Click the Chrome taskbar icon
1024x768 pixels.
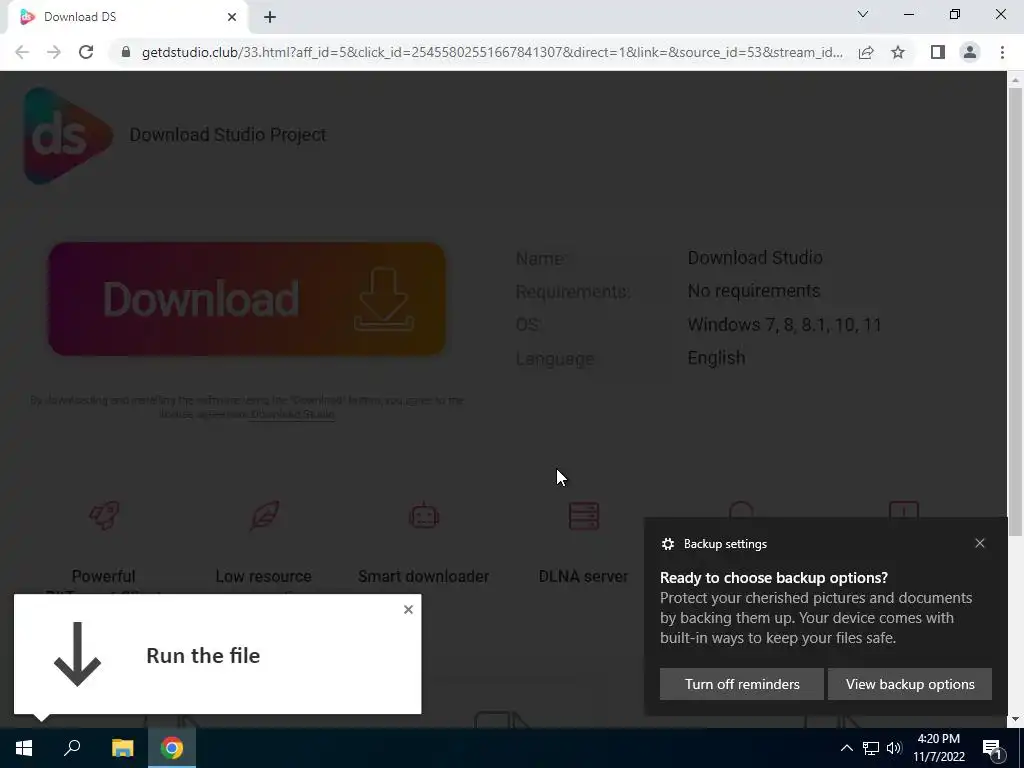pyautogui.click(x=172, y=748)
